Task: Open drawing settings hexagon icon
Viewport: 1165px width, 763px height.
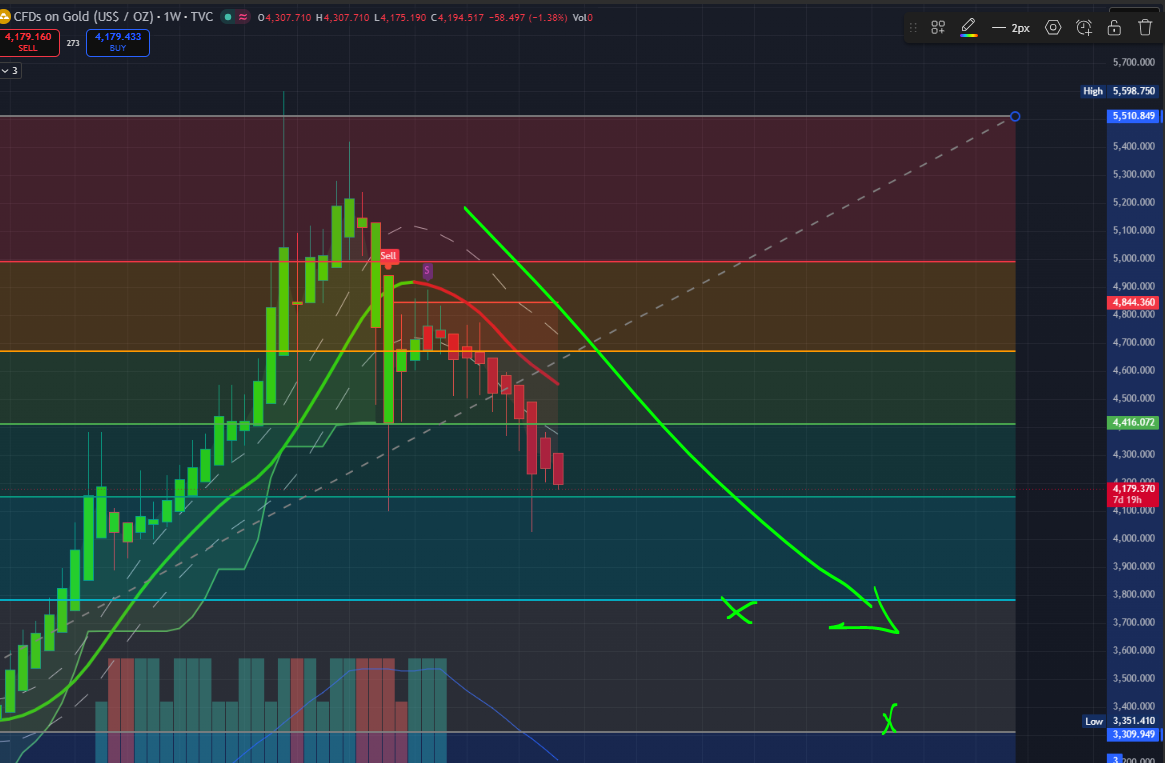Action: (x=1053, y=27)
